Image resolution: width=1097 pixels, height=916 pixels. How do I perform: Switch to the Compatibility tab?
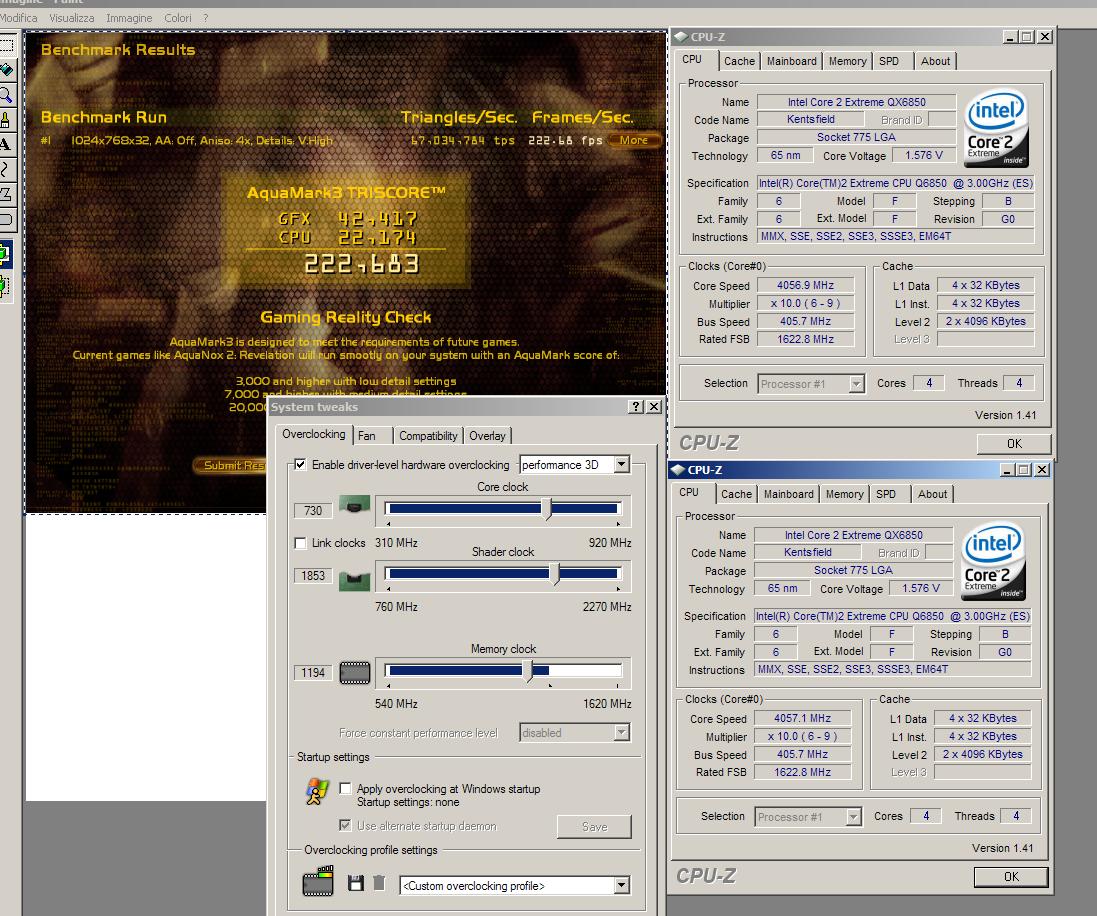point(427,436)
